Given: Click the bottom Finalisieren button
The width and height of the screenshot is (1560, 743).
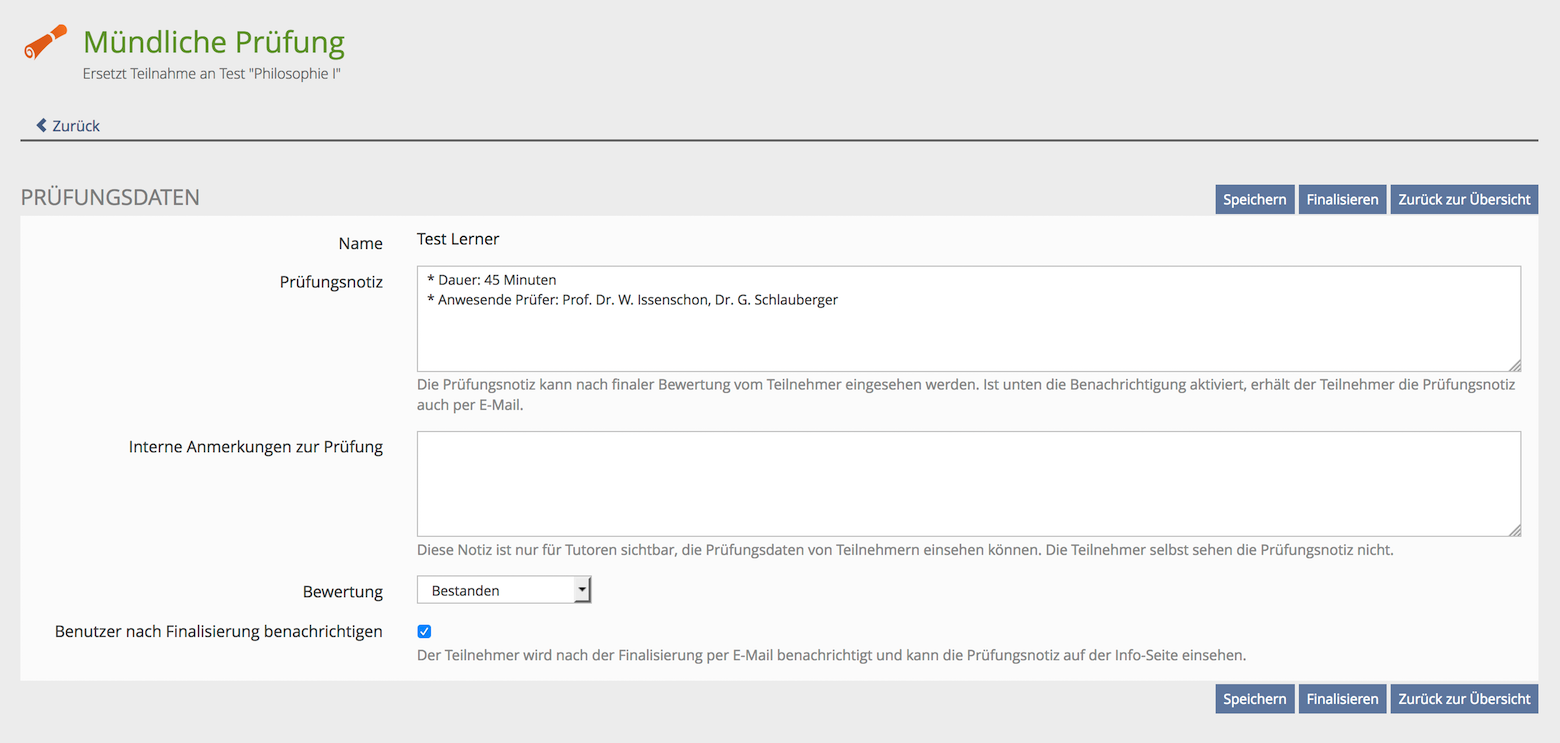Looking at the screenshot, I should (x=1342, y=699).
